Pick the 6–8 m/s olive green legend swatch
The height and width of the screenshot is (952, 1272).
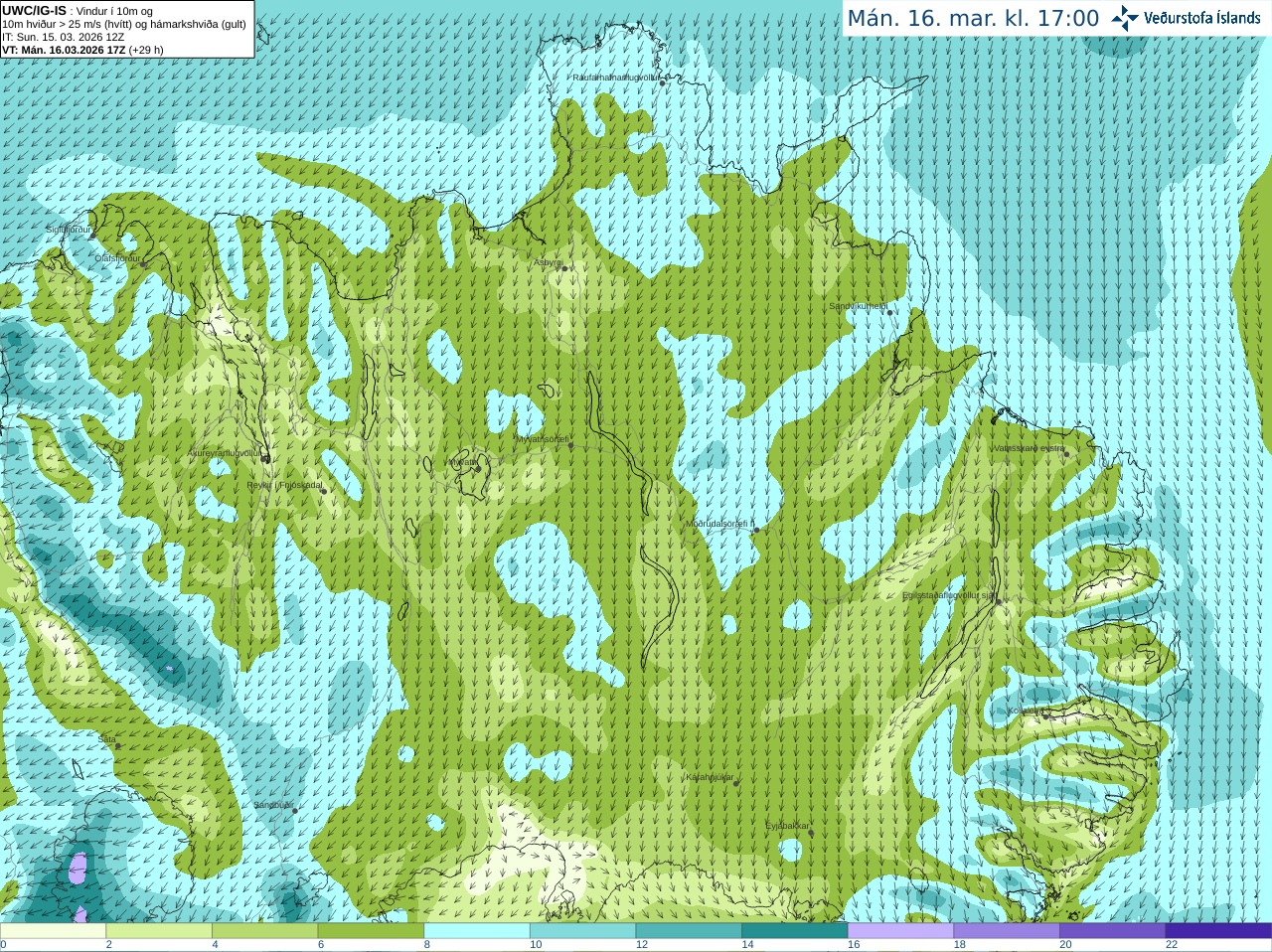tap(371, 931)
